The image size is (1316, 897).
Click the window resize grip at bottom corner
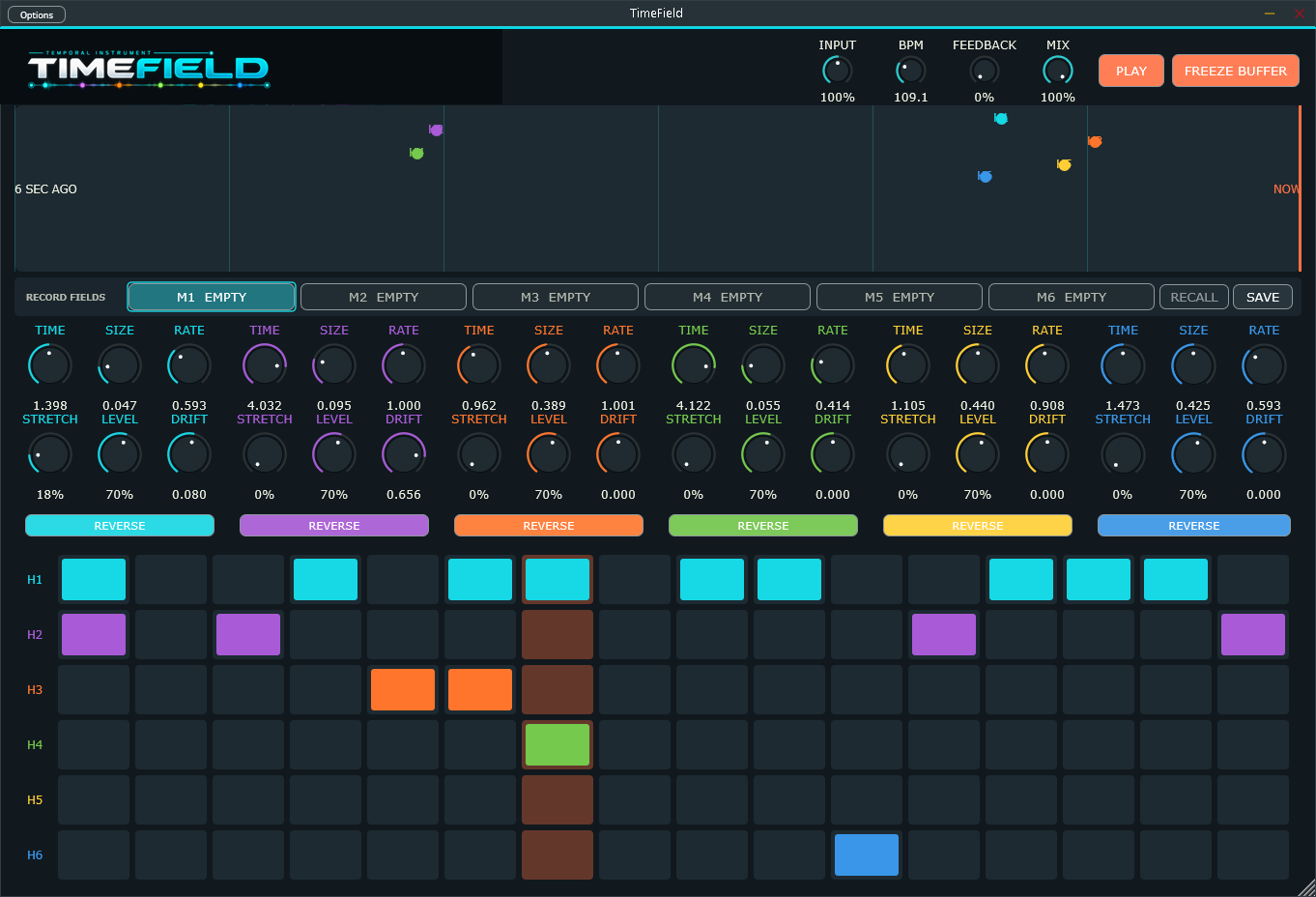1305,886
